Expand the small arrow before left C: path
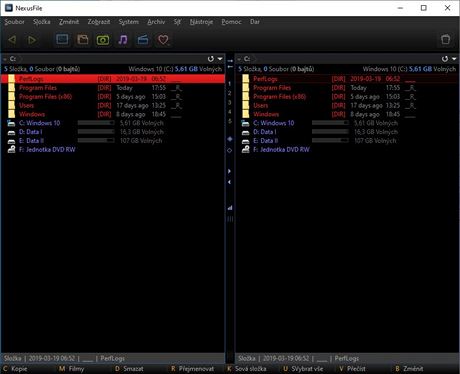 (x=5, y=59)
